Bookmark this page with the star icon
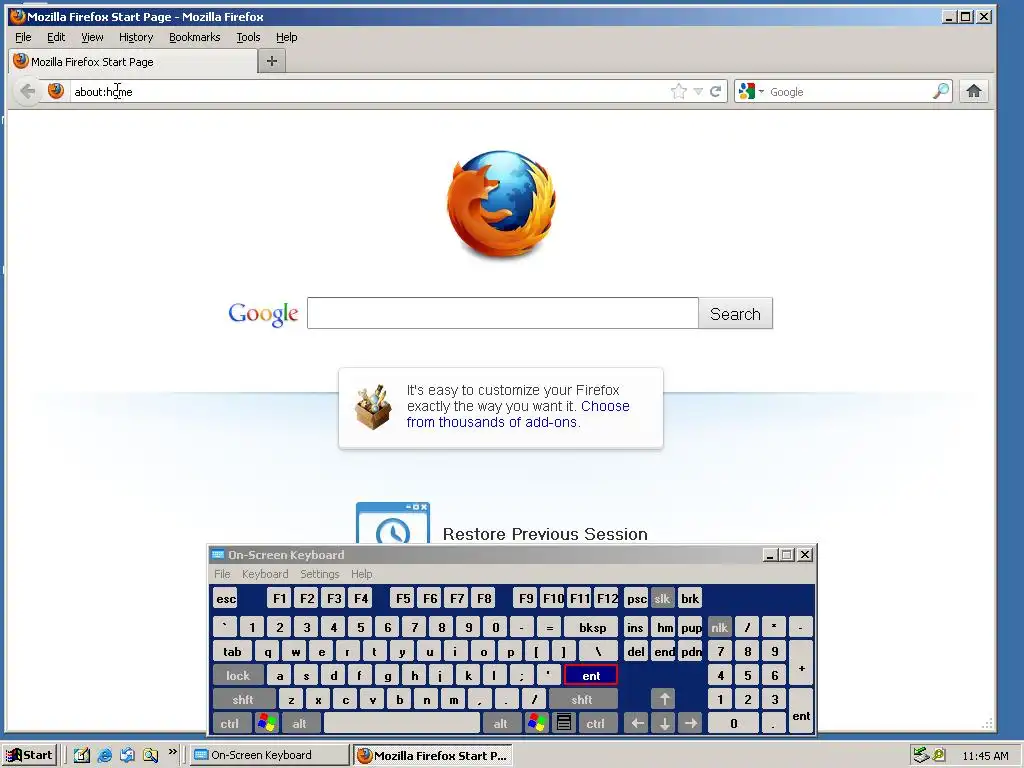This screenshot has height=768, width=1024. click(x=679, y=91)
